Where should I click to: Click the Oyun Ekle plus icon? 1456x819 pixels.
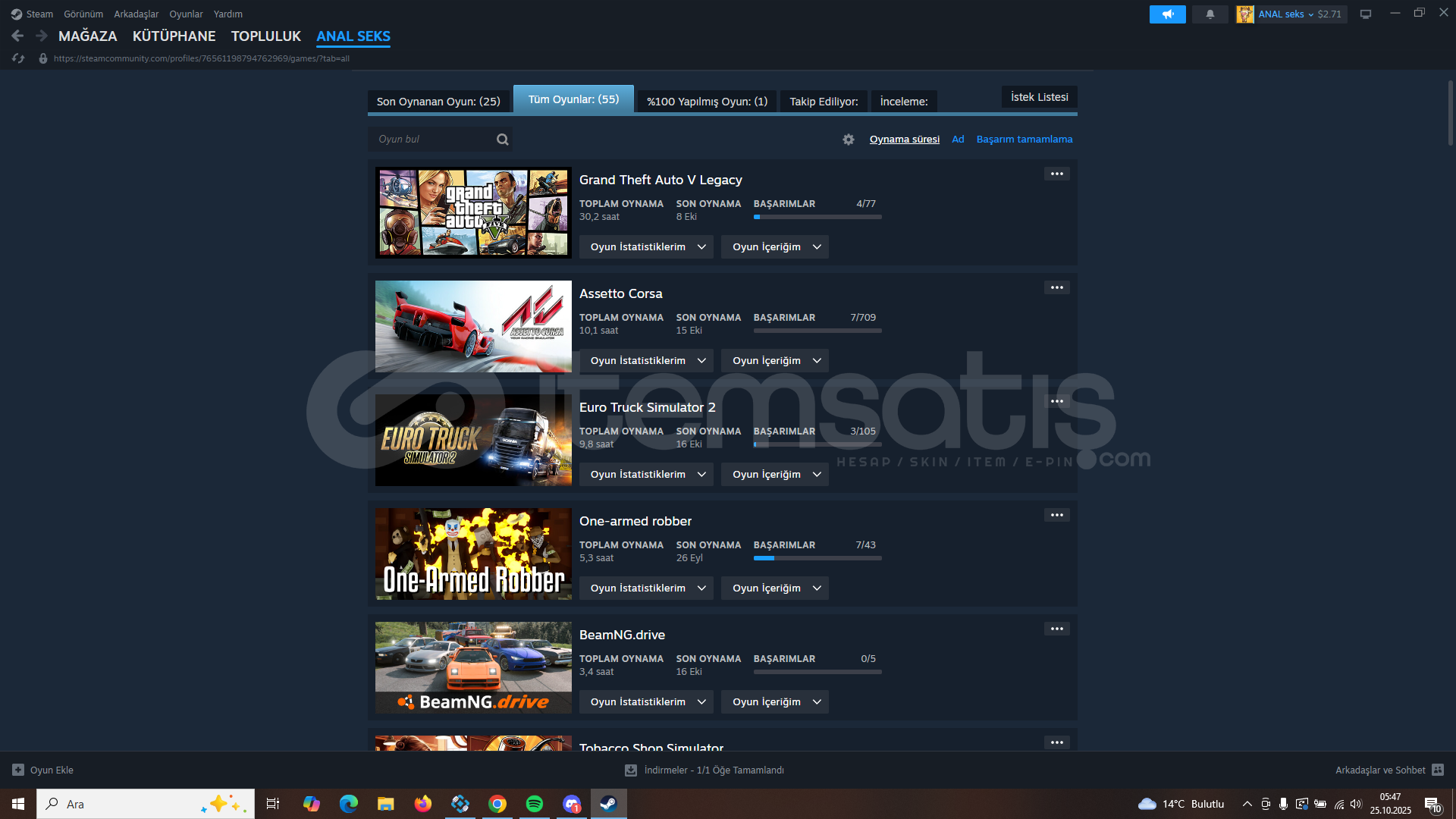coord(18,770)
